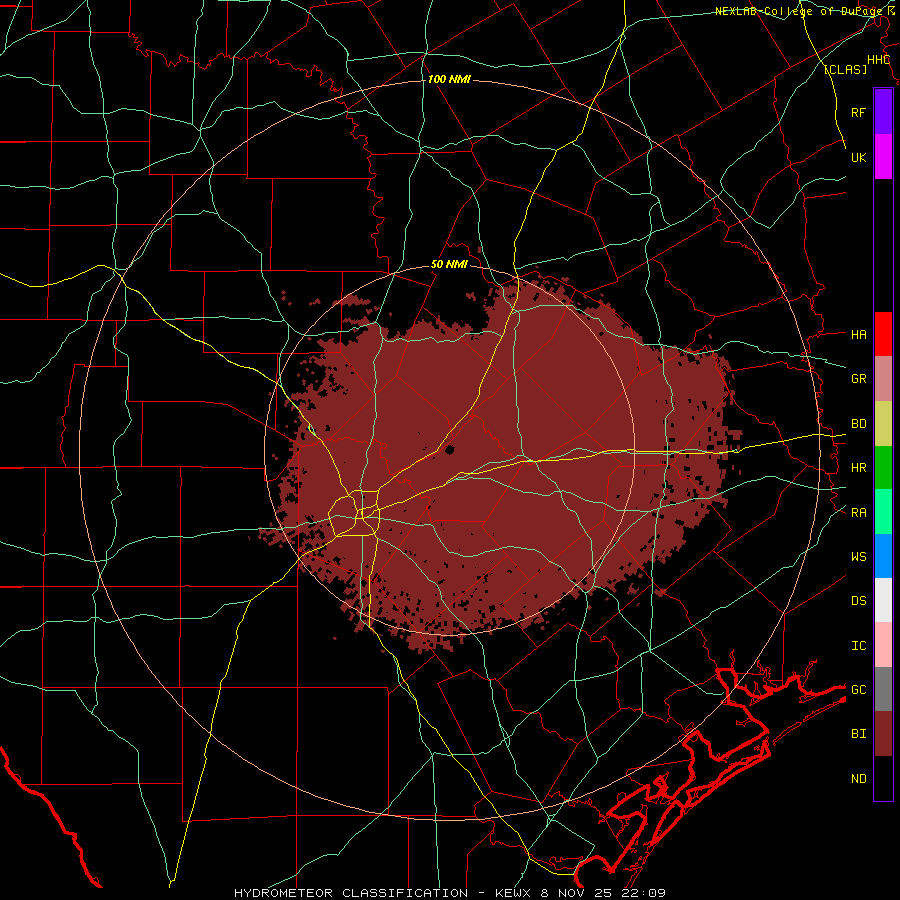Click the HA red legend swatch

(883, 334)
